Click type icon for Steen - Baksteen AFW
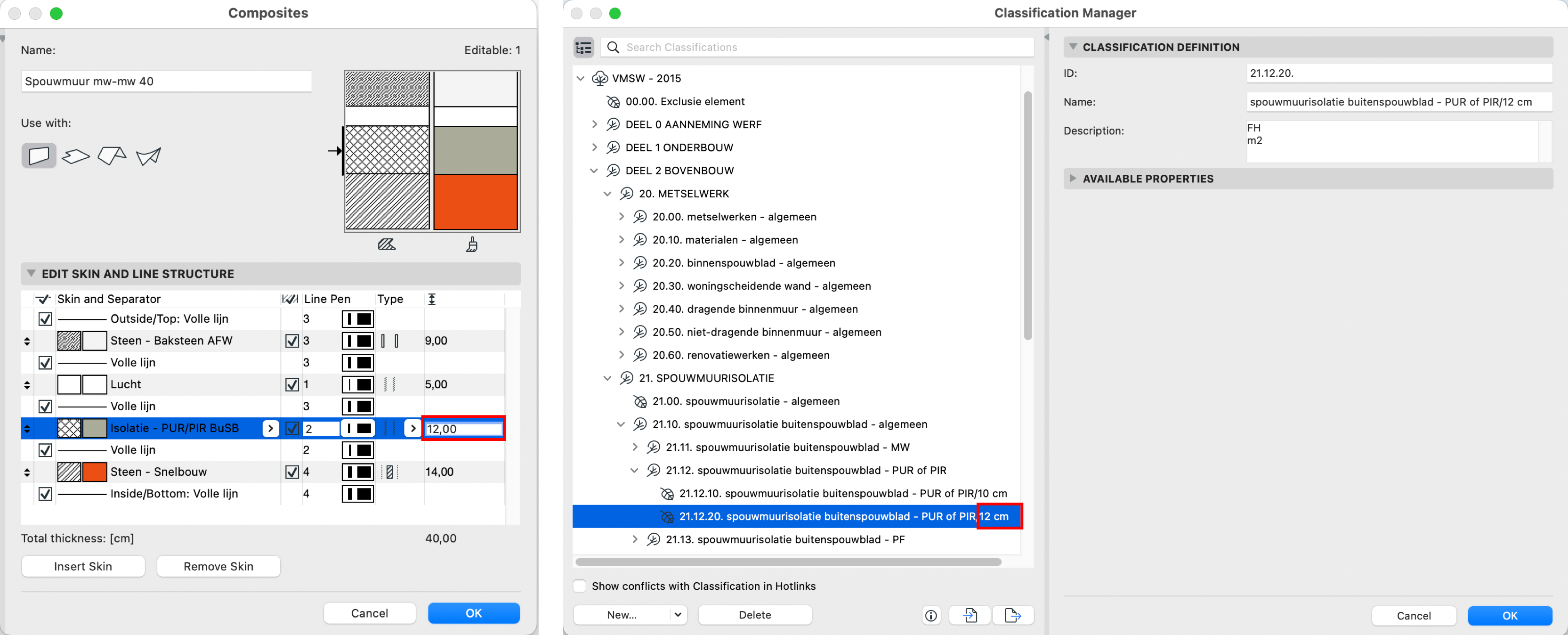 coord(389,341)
